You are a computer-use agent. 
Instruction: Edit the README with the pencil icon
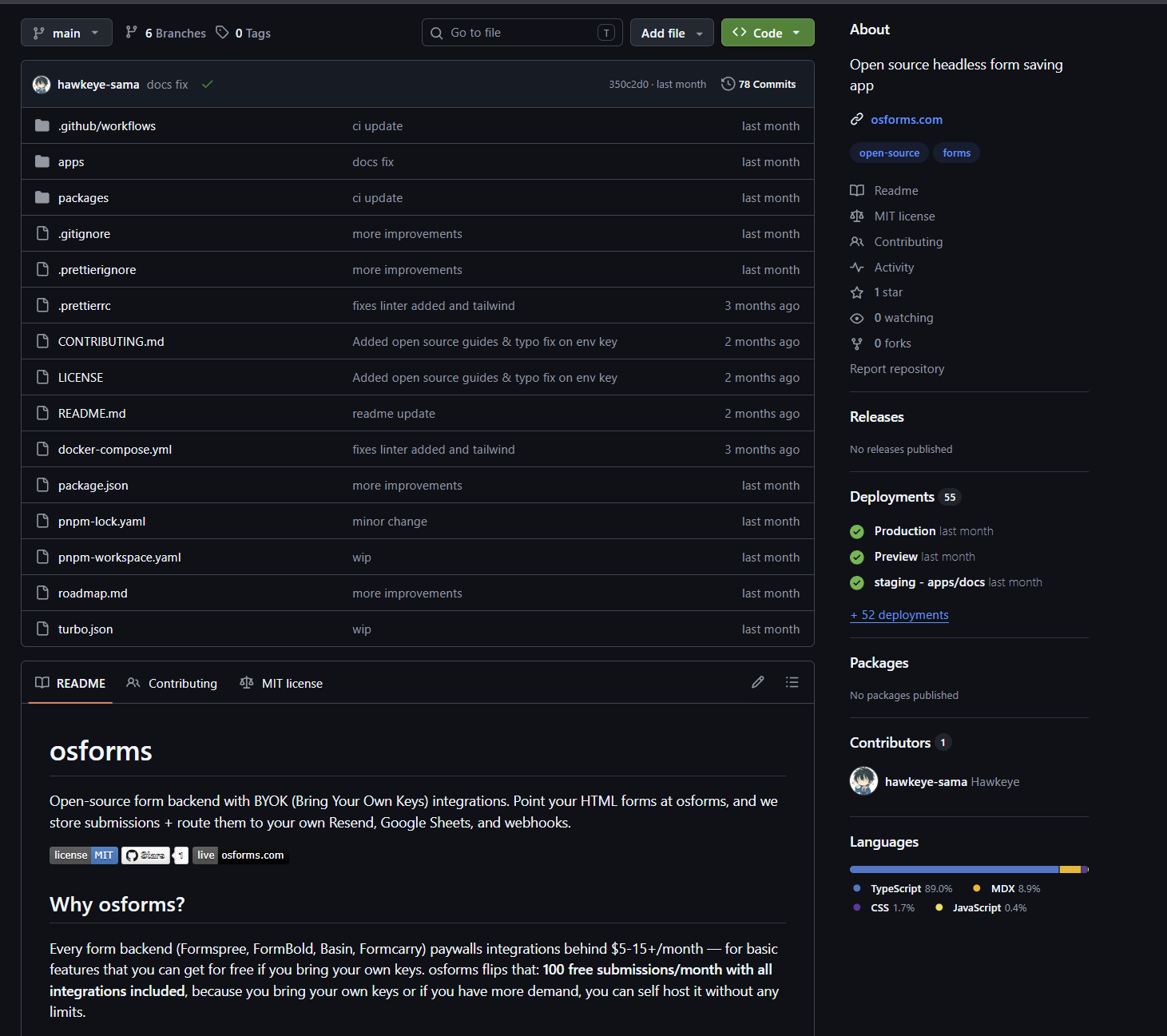click(757, 682)
